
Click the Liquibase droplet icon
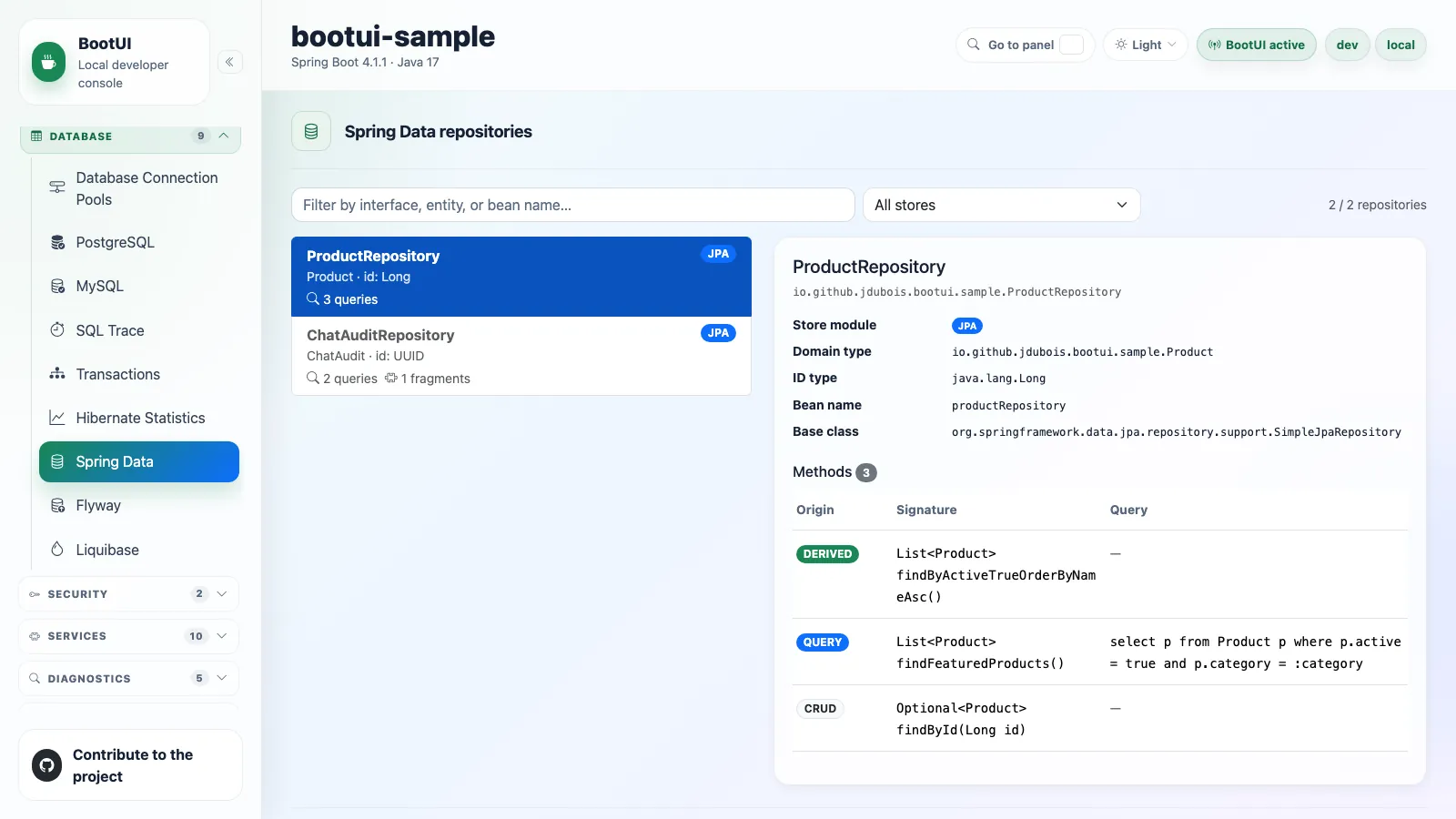point(57,549)
